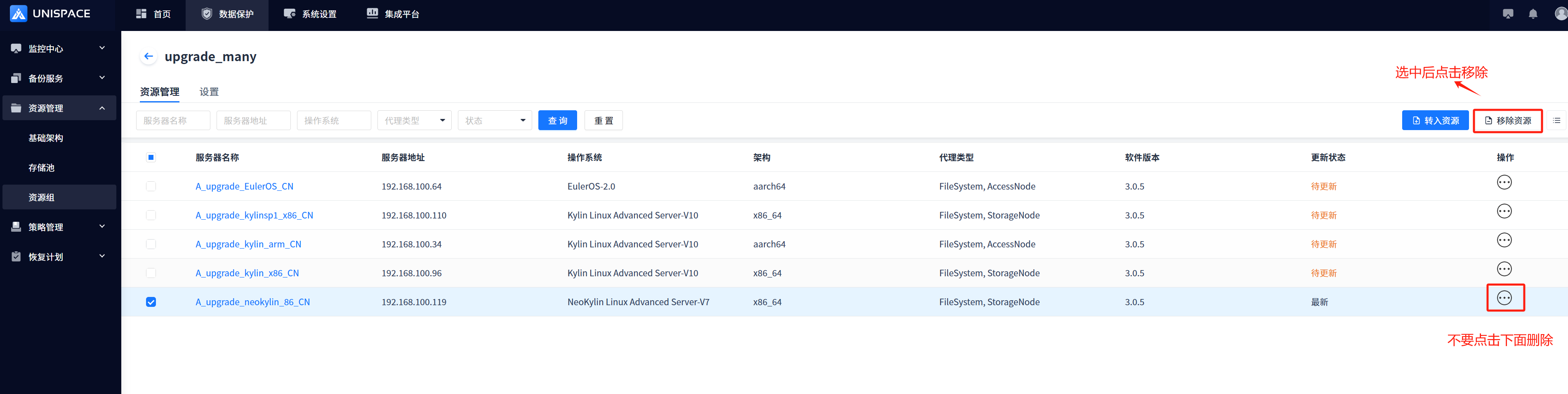Open actions menu for A_upgrade_kylinsp1_x86_CN
Screen dimensions: 1568x394
[x=1504, y=211]
